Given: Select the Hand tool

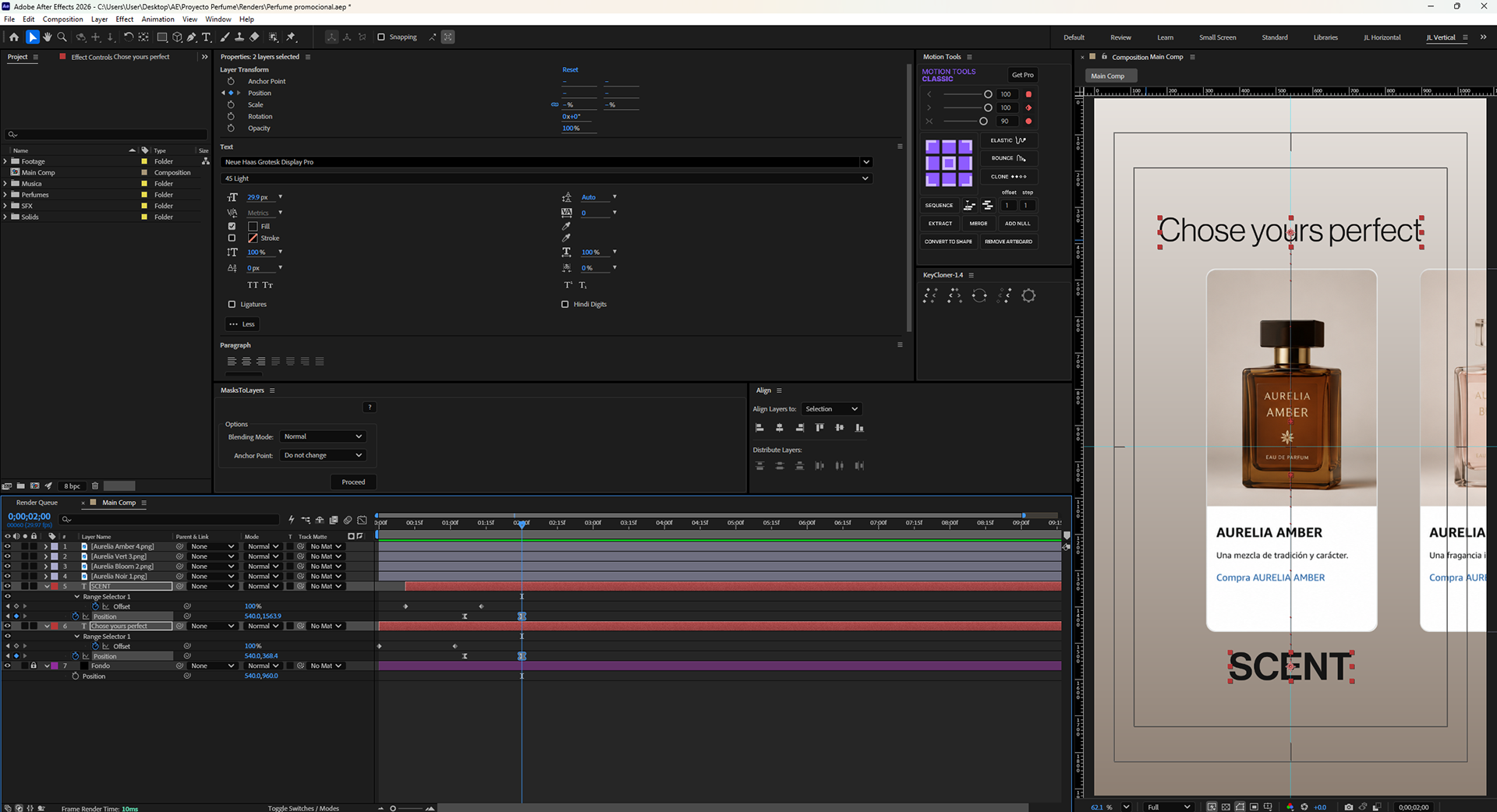Looking at the screenshot, I should pyautogui.click(x=48, y=37).
